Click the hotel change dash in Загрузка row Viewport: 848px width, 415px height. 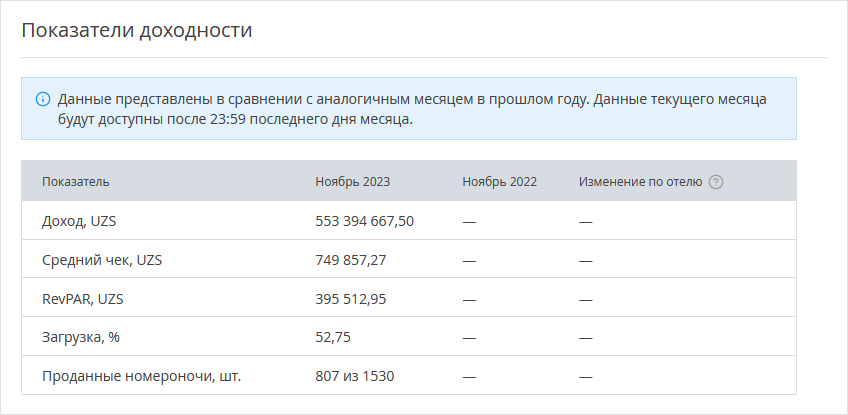pyautogui.click(x=586, y=338)
